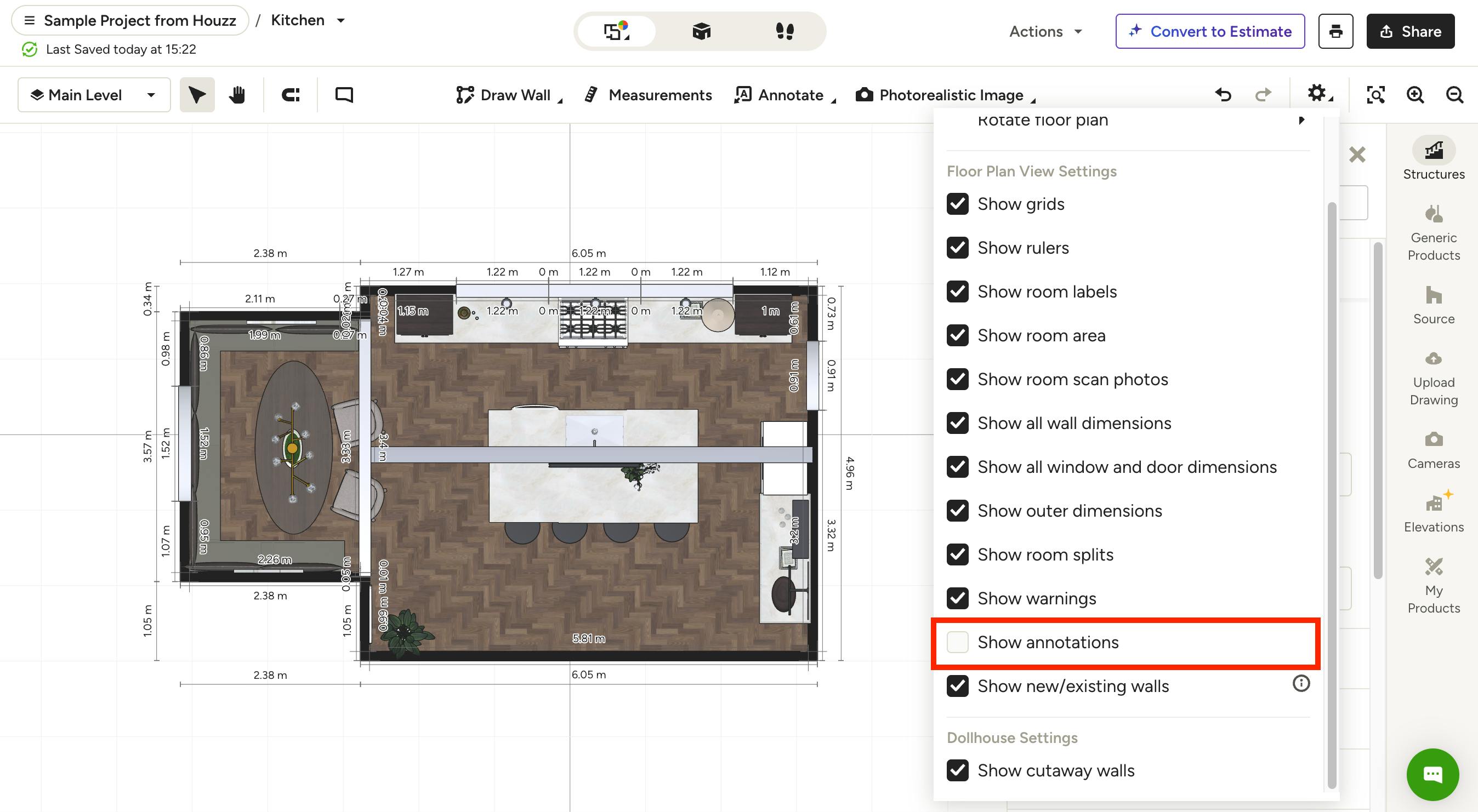Uncheck Show grids
Image resolution: width=1478 pixels, height=812 pixels.
tap(958, 204)
